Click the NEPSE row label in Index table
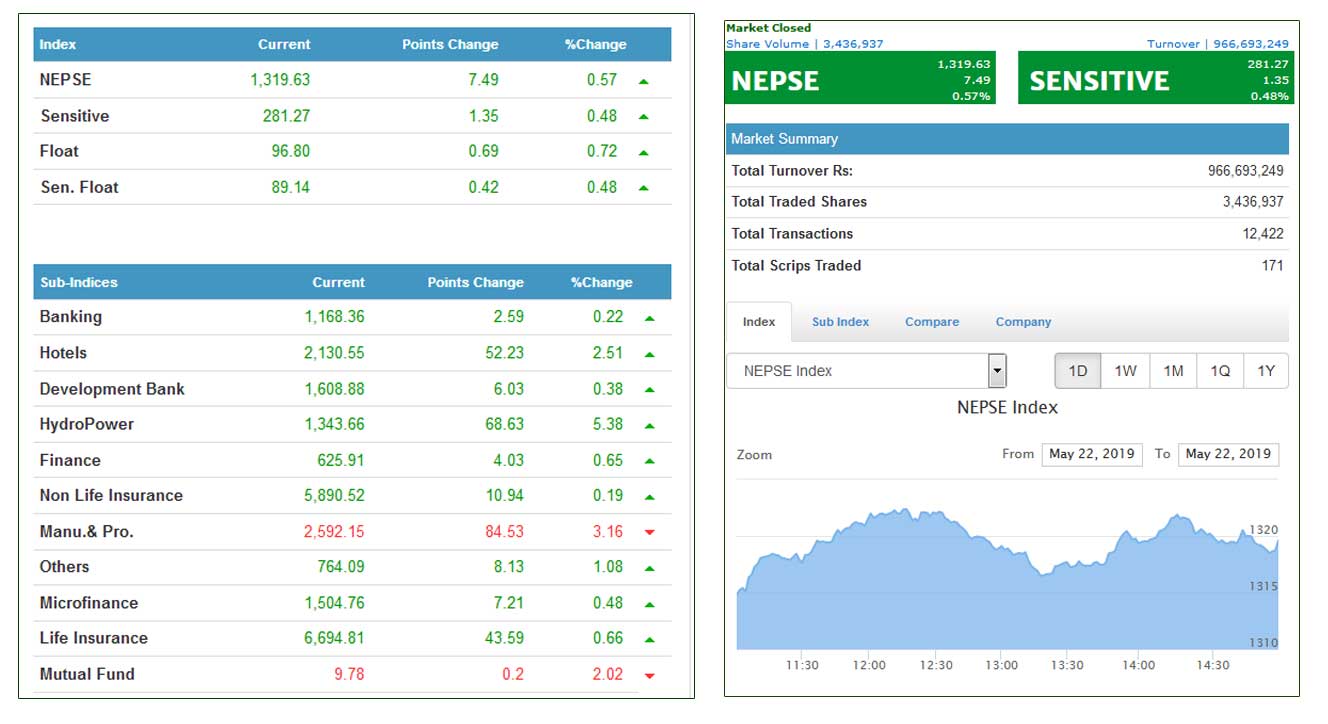The image size is (1328, 724). (66, 80)
